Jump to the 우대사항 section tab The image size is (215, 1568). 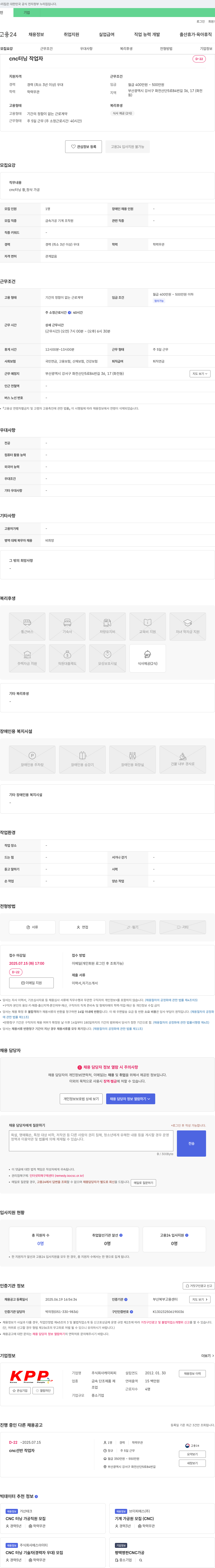[86, 49]
